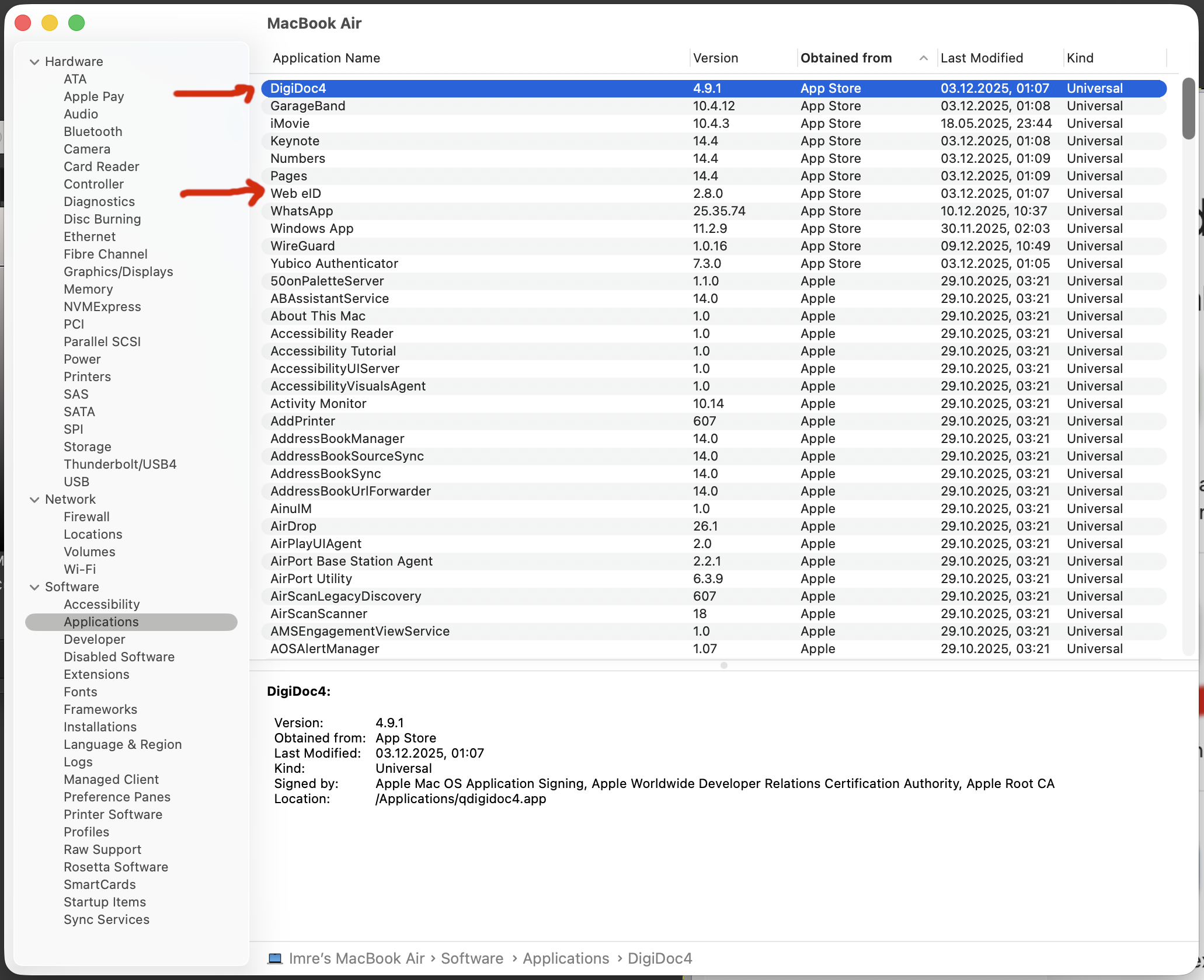This screenshot has width=1204, height=980.
Task: Open Startup Items in sidebar
Action: pyautogui.click(x=105, y=902)
